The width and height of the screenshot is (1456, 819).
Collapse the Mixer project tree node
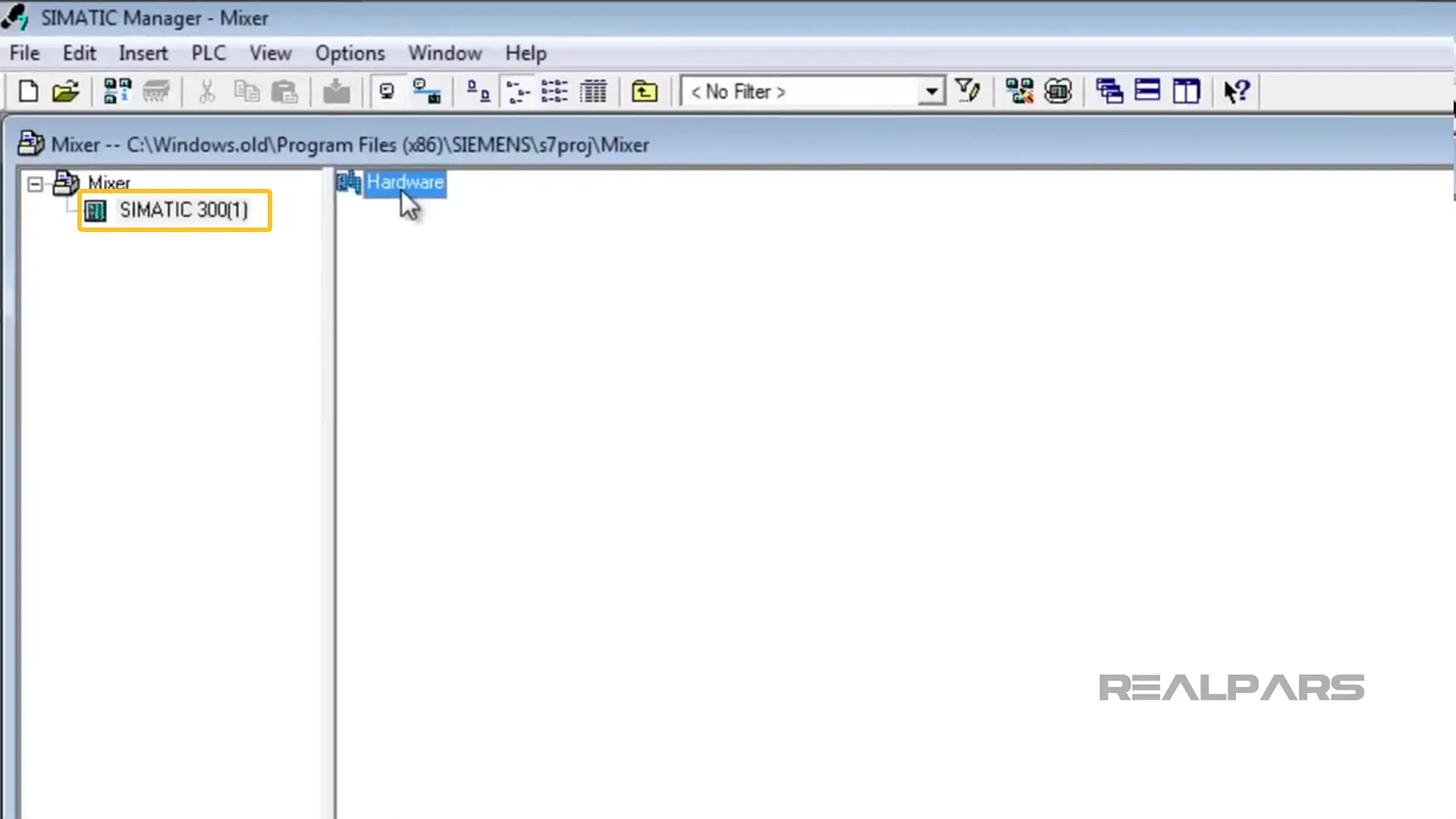(35, 184)
